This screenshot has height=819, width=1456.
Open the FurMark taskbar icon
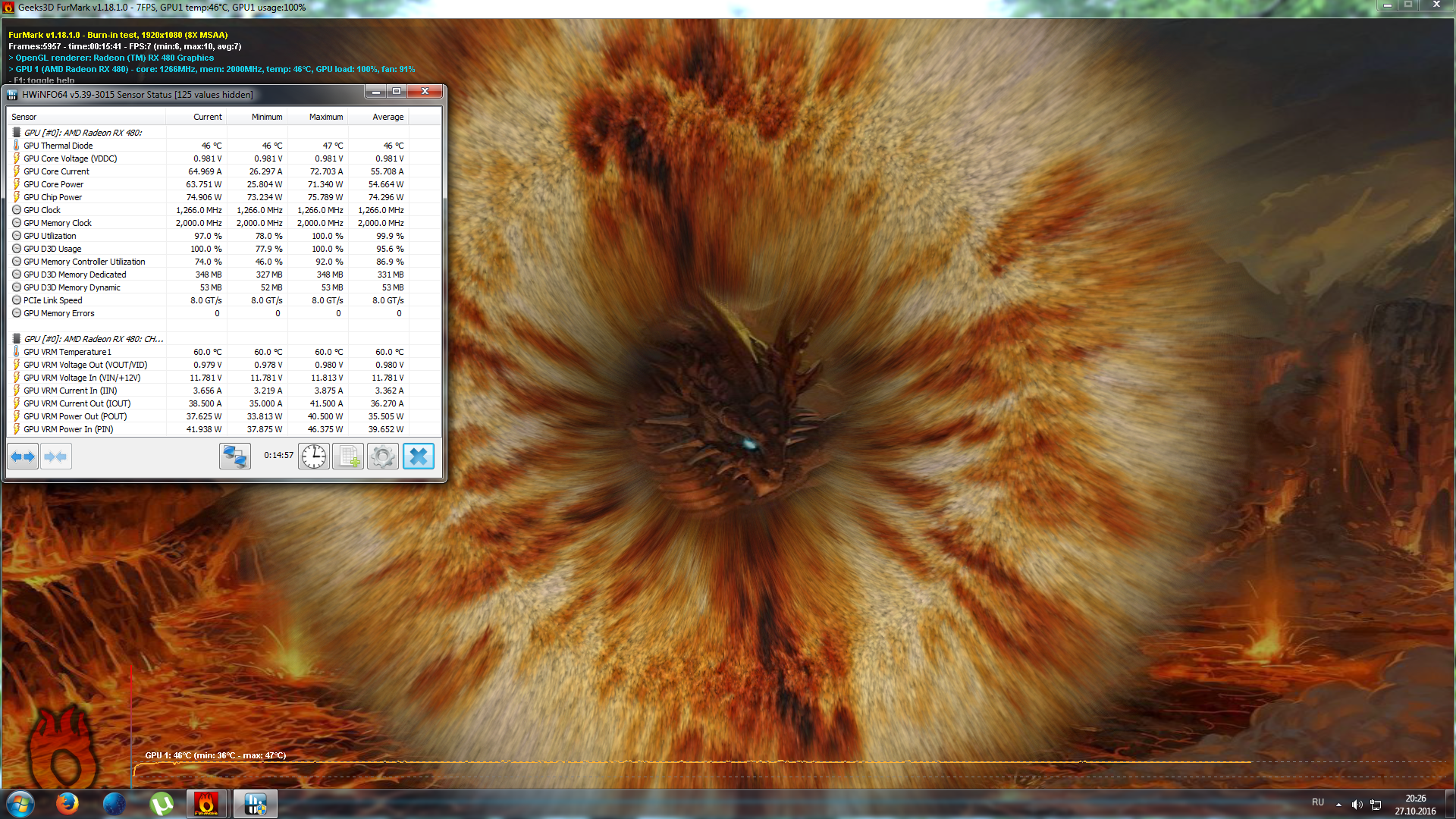(x=206, y=804)
